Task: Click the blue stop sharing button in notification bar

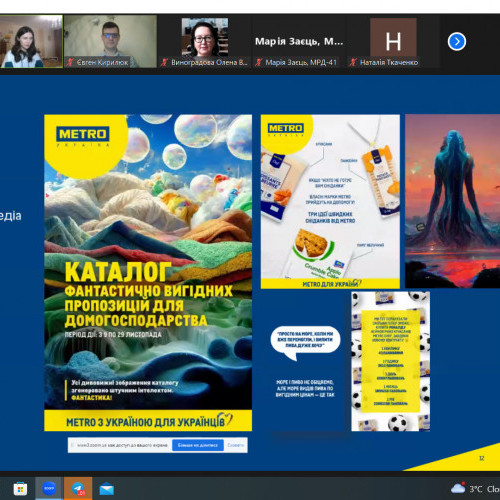Action: point(198,445)
